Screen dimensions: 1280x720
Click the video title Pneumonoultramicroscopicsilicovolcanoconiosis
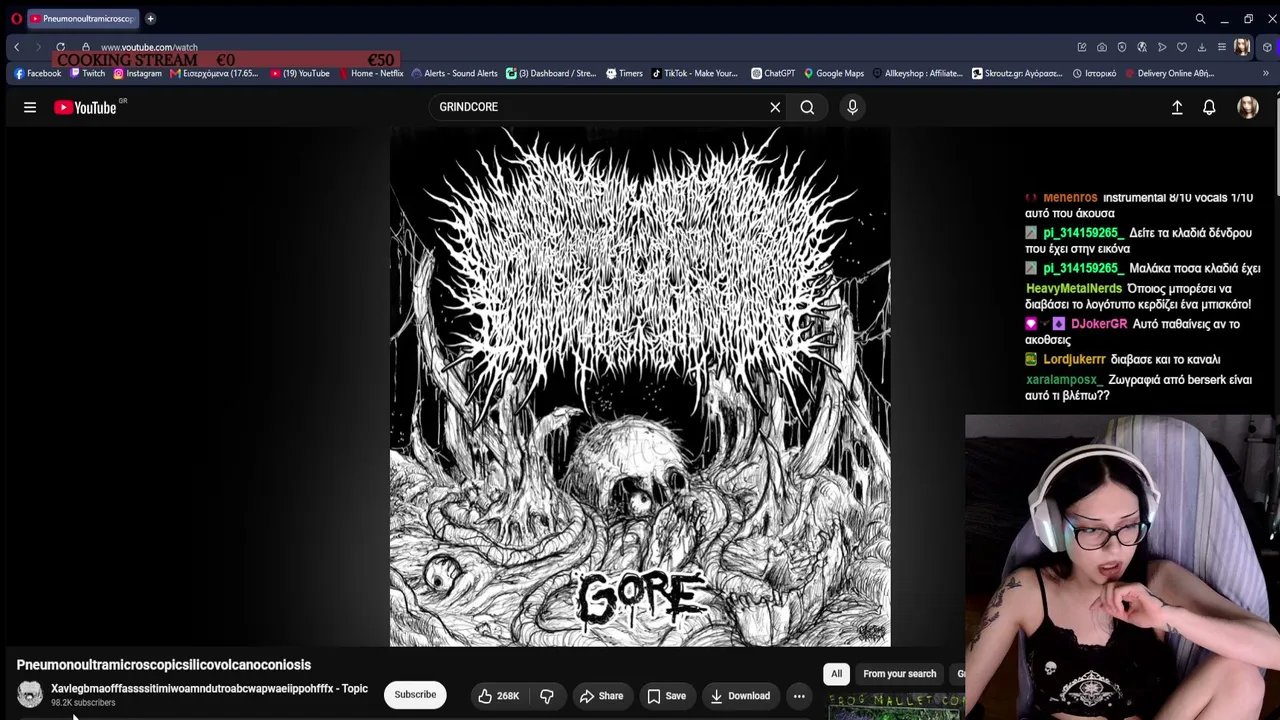pyautogui.click(x=164, y=665)
